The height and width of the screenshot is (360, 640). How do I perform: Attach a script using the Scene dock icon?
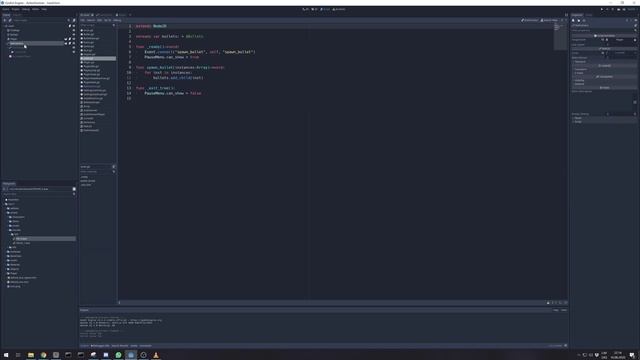coord(74,20)
